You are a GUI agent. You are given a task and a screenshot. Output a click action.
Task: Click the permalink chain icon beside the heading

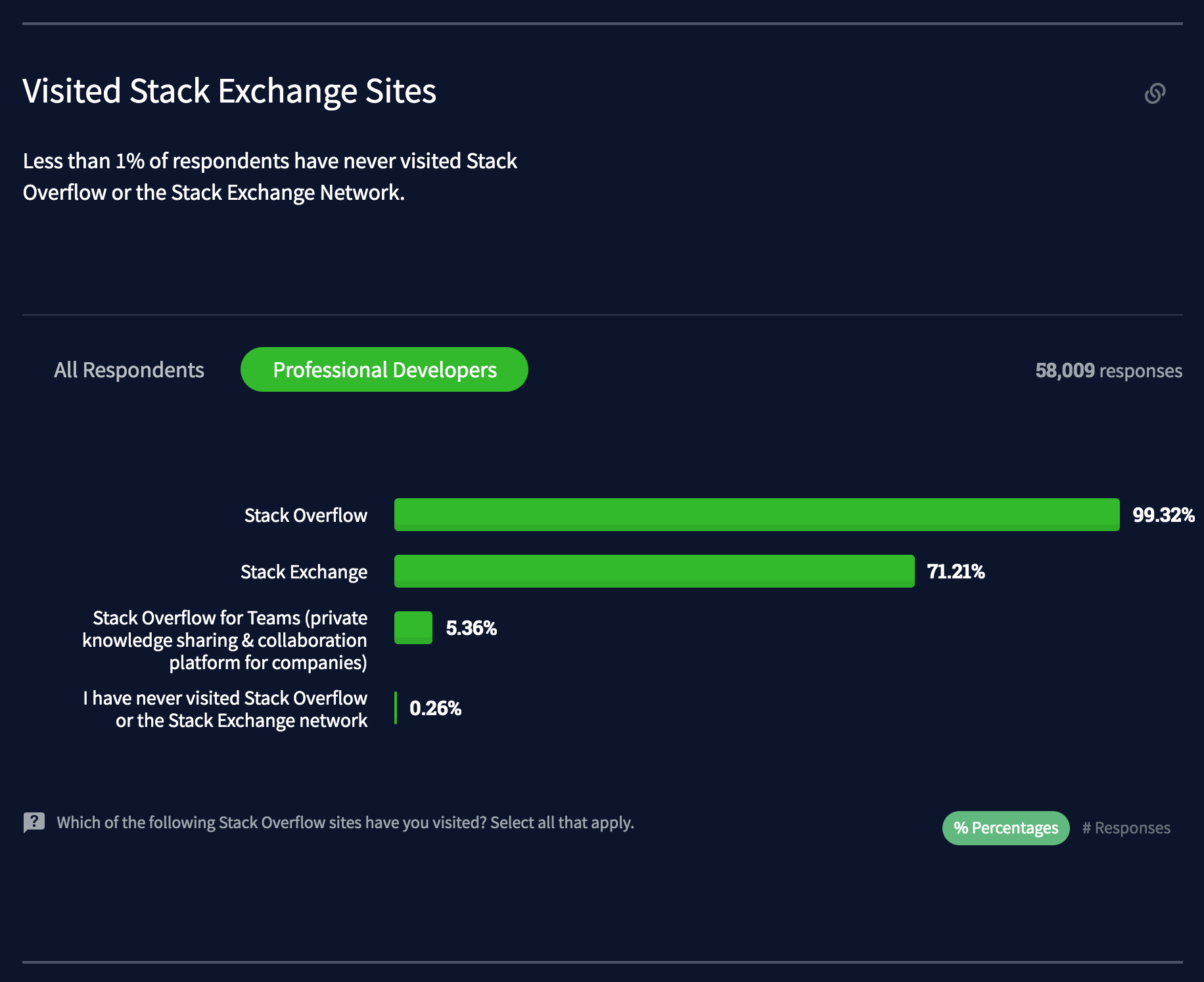[x=1155, y=93]
